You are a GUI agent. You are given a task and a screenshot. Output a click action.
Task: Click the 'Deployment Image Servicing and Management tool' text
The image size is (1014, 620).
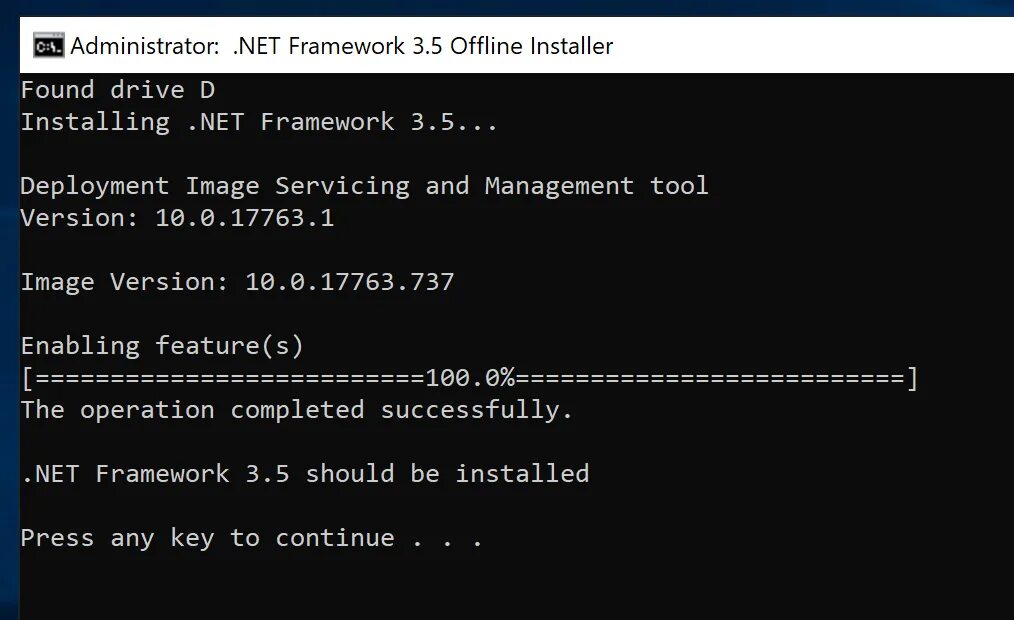364,186
